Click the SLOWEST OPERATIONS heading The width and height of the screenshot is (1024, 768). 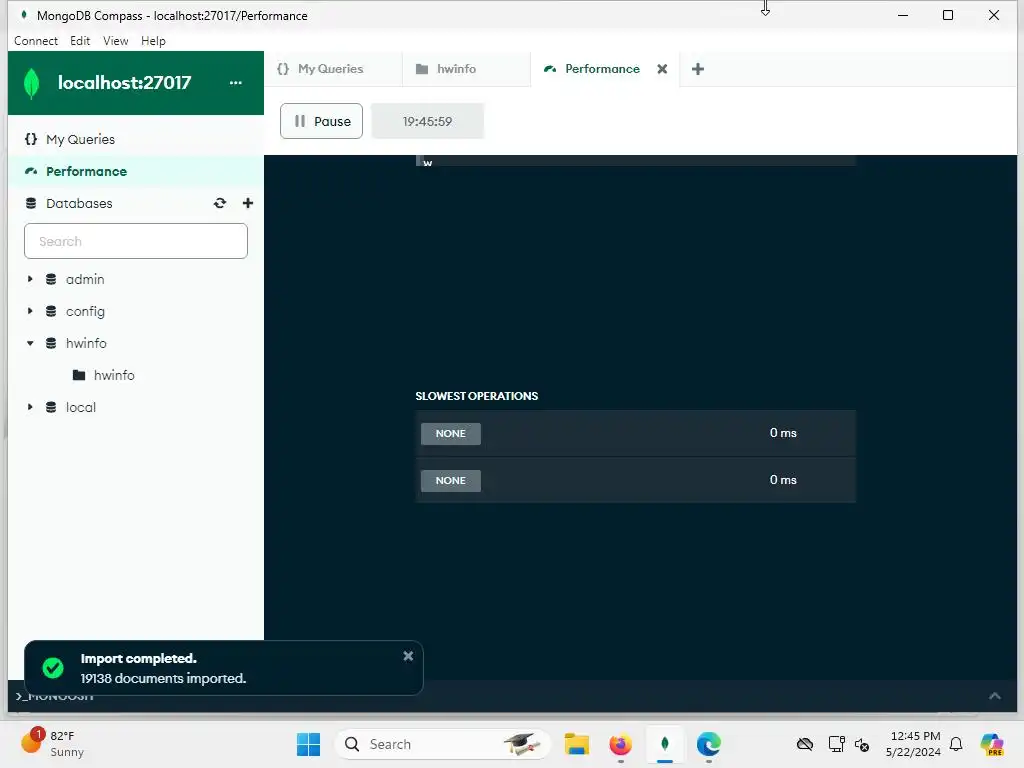click(x=477, y=396)
